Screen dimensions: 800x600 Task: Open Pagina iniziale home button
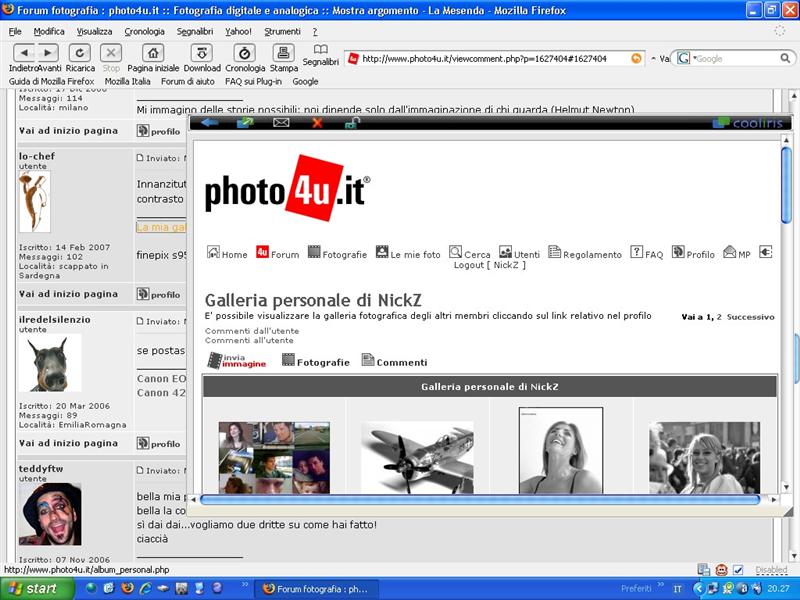pos(153,53)
